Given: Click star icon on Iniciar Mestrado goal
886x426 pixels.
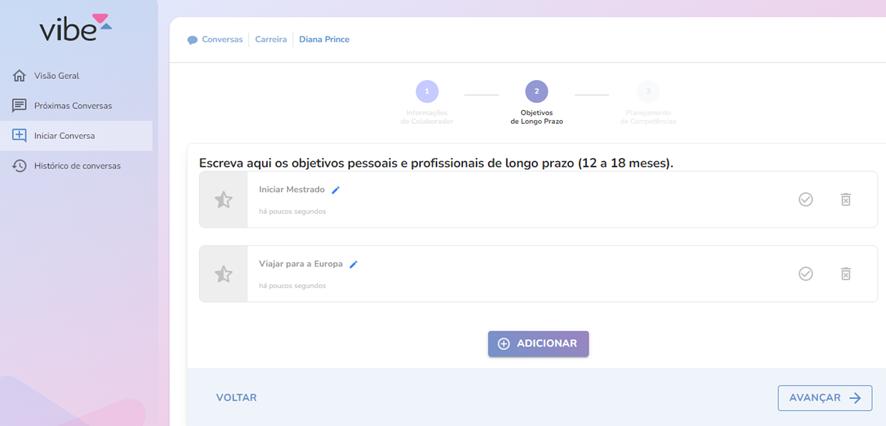Looking at the screenshot, I should (224, 200).
